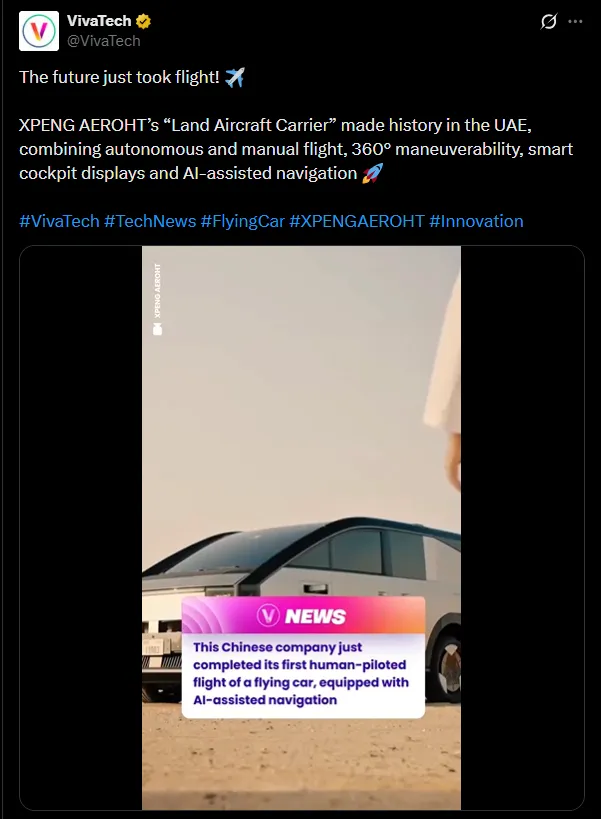Open the #VivaTech hashtag
The height and width of the screenshot is (819, 601).
pyautogui.click(x=59, y=221)
